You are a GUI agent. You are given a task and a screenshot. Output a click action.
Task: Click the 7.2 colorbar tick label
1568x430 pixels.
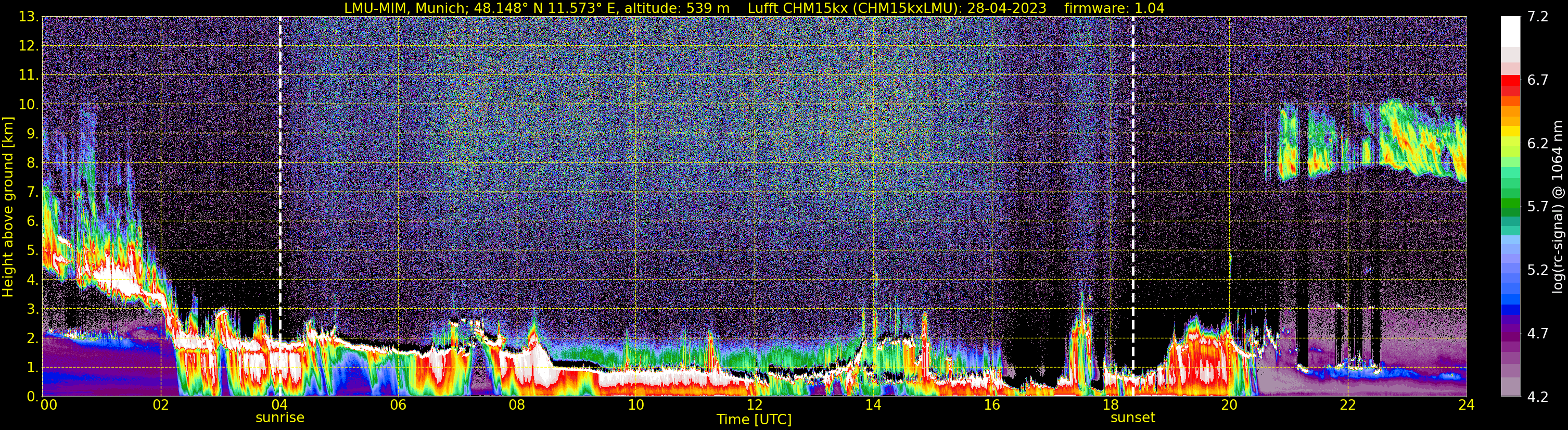coord(1538,17)
